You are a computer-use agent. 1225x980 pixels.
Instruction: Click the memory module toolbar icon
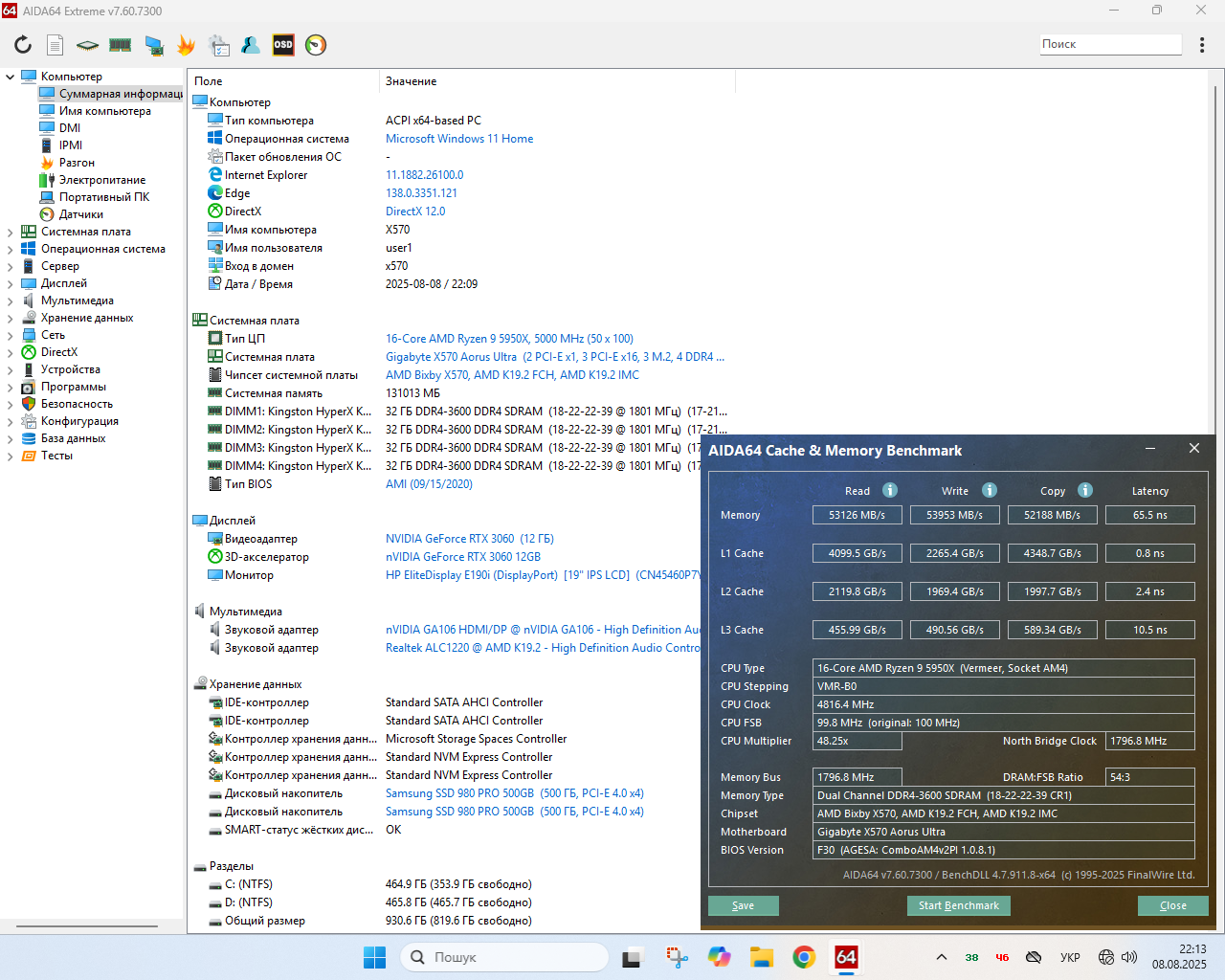(120, 45)
